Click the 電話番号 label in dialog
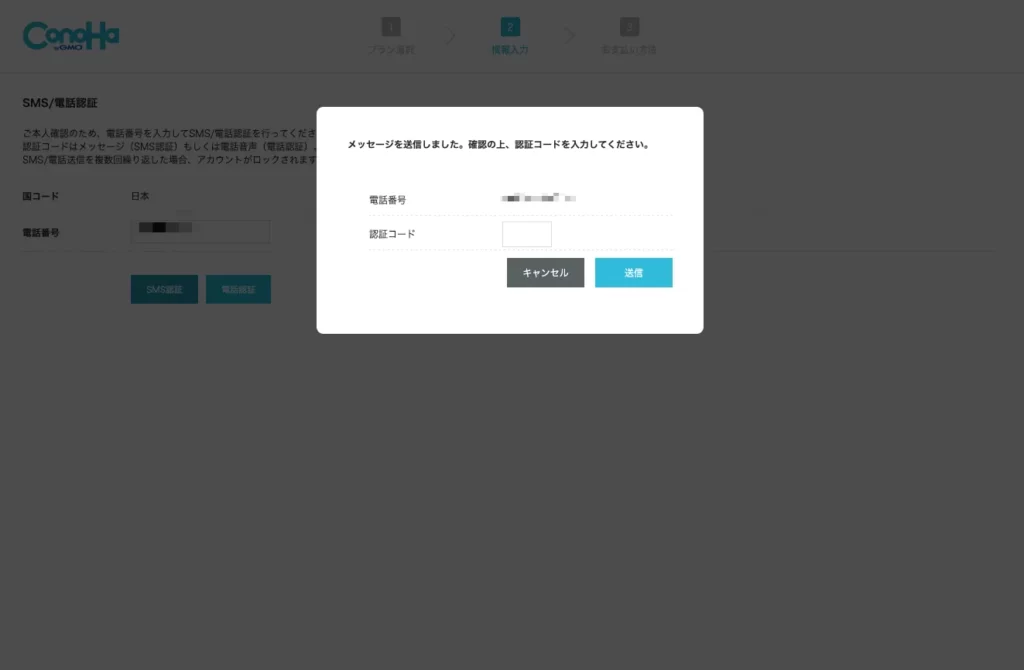Screen dimensions: 1024x670 pyautogui.click(x=387, y=200)
